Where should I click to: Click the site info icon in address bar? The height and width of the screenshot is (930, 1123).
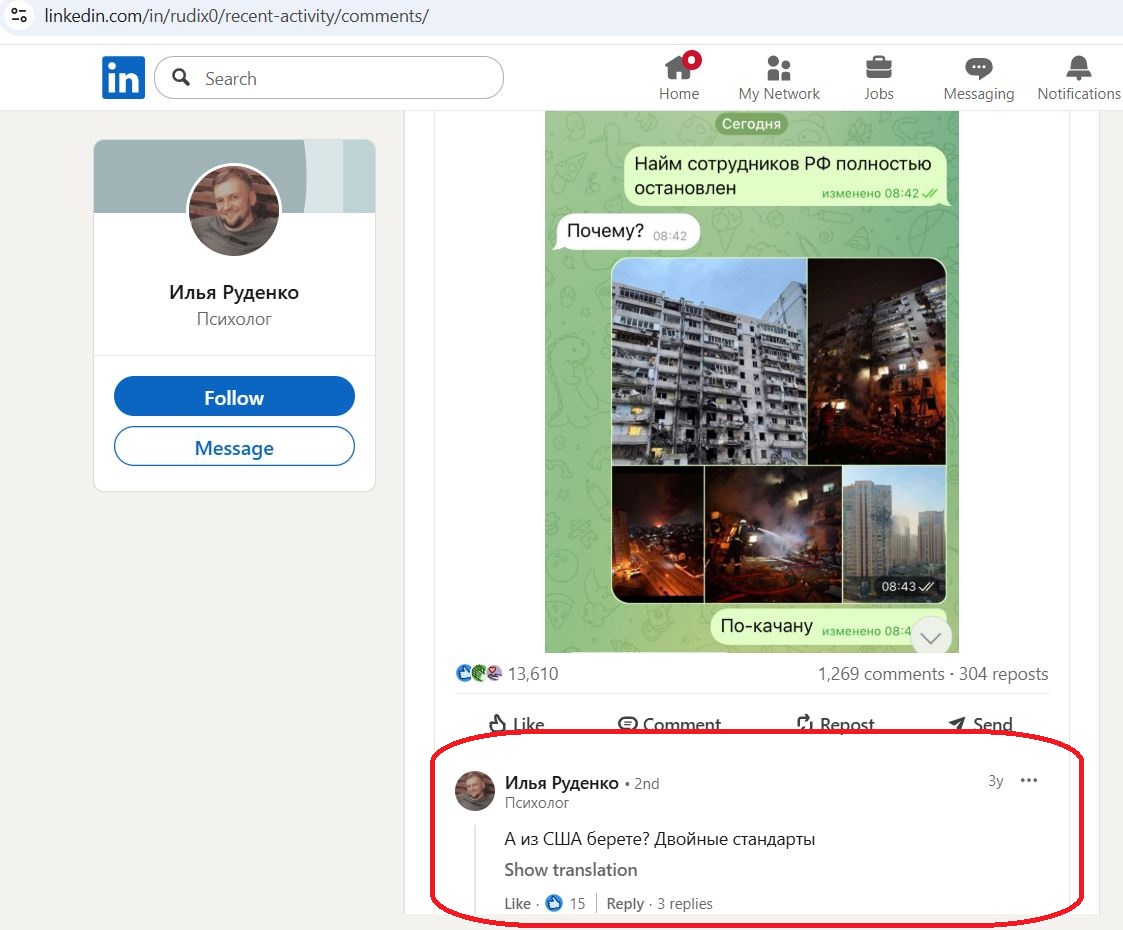(19, 16)
